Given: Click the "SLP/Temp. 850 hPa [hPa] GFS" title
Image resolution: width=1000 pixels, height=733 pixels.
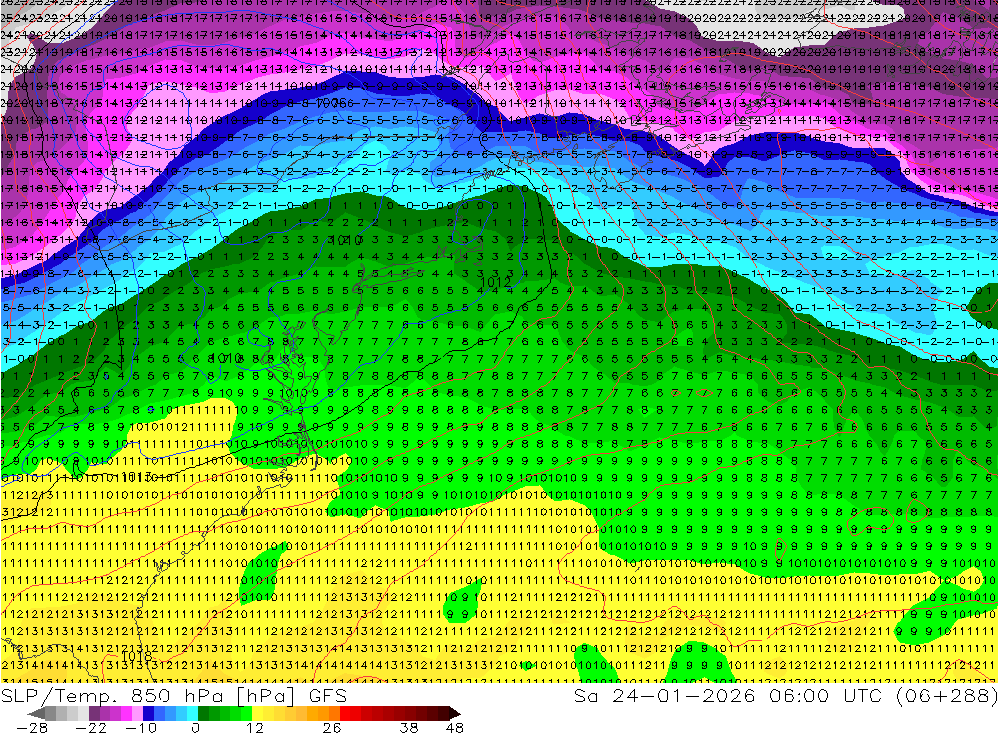Looking at the screenshot, I should point(173,695).
